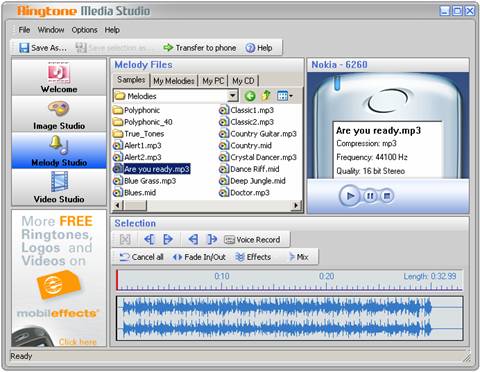The image size is (480, 372).
Task: Switch to the My Melodies tab
Action: [174, 81]
